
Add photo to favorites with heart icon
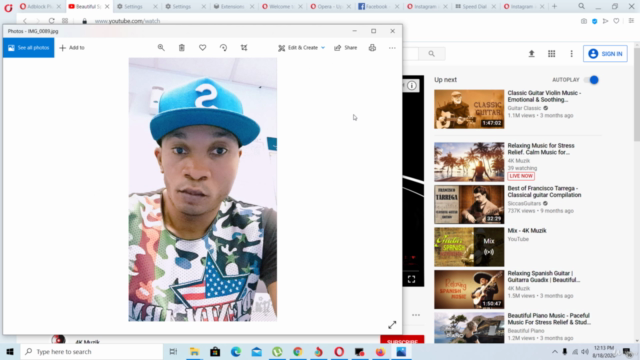[x=202, y=48]
